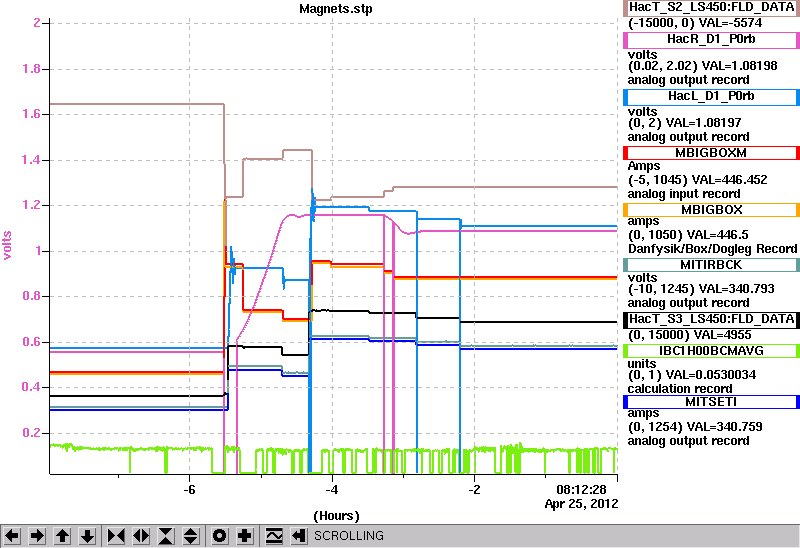Click the vertical hourglass zoom icon
This screenshot has width=800, height=548.
tap(166, 536)
